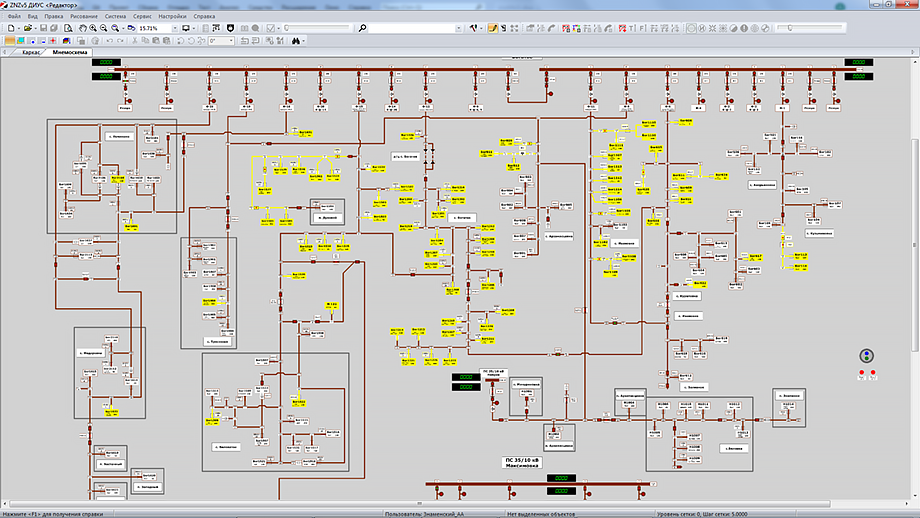This screenshot has height=518, width=920.
Task: Click the binoculars find icon
Action: tap(297, 41)
